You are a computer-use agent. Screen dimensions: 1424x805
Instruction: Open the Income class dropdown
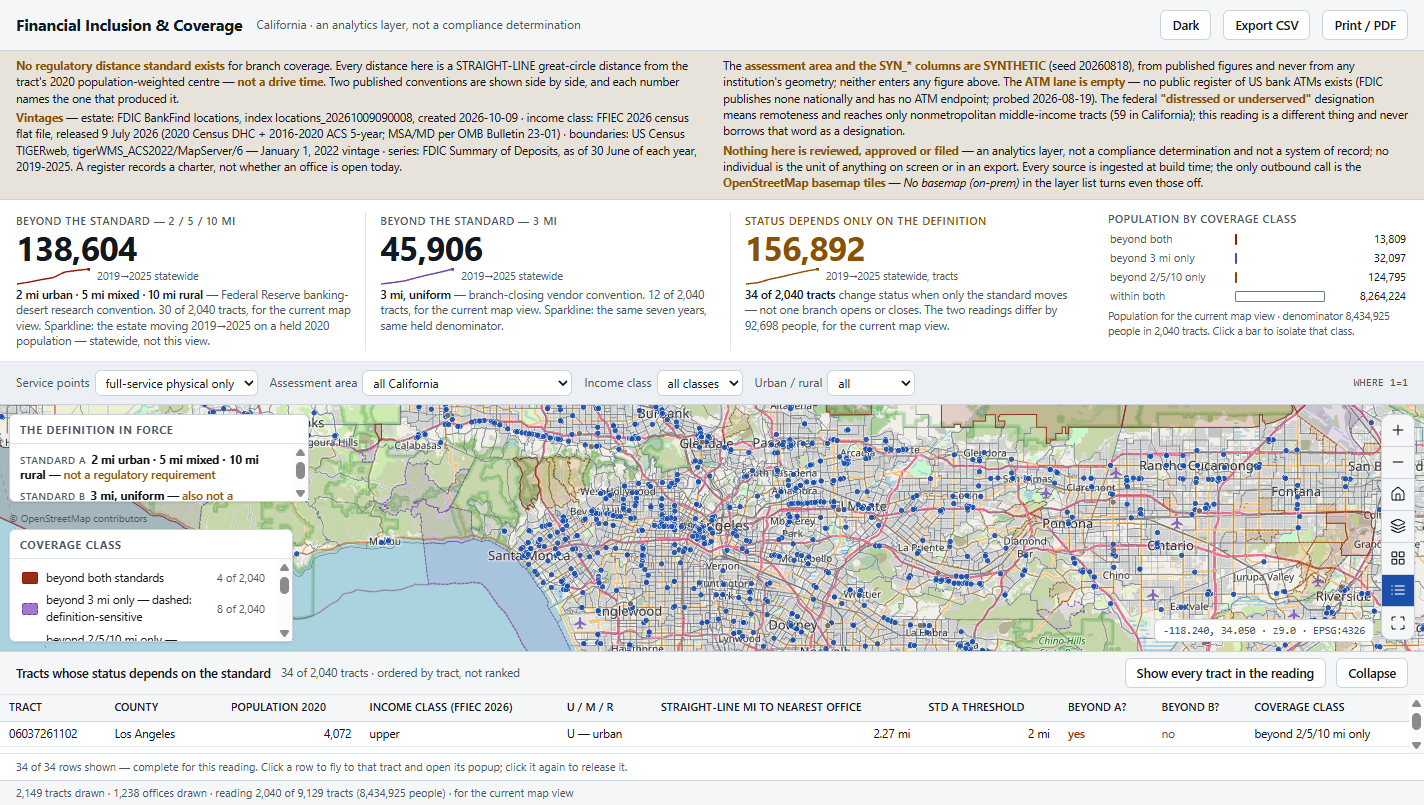[700, 383]
